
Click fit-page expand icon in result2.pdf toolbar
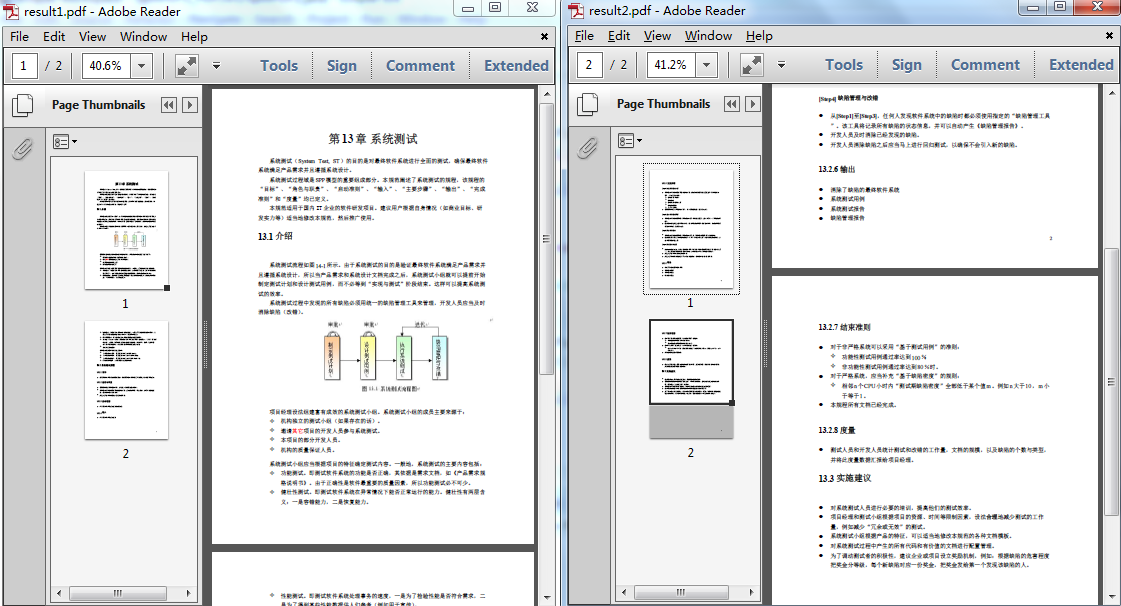pyautogui.click(x=751, y=65)
